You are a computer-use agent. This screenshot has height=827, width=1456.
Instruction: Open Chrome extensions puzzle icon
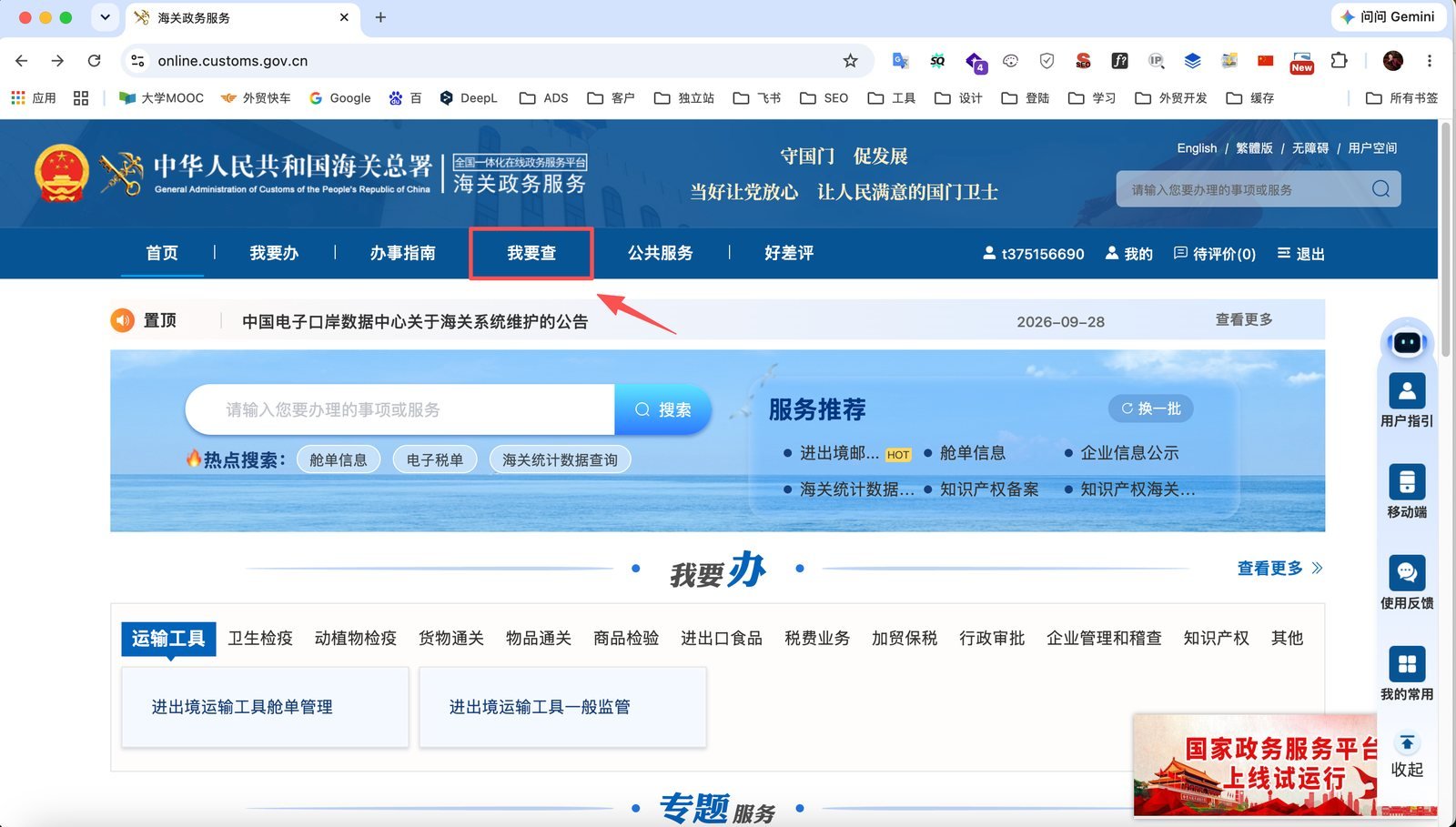point(1339,61)
